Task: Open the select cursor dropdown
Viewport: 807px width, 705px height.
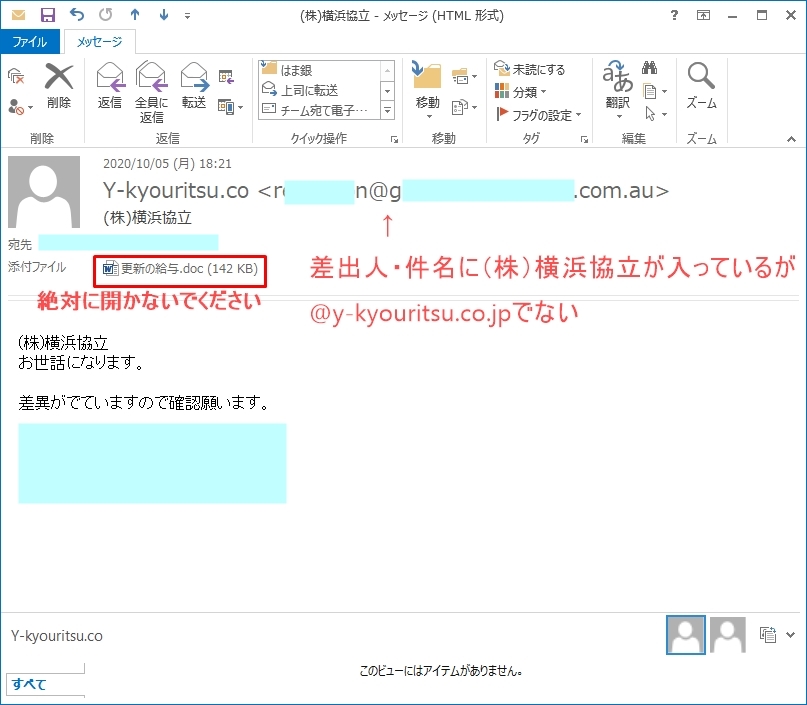Action: click(655, 114)
